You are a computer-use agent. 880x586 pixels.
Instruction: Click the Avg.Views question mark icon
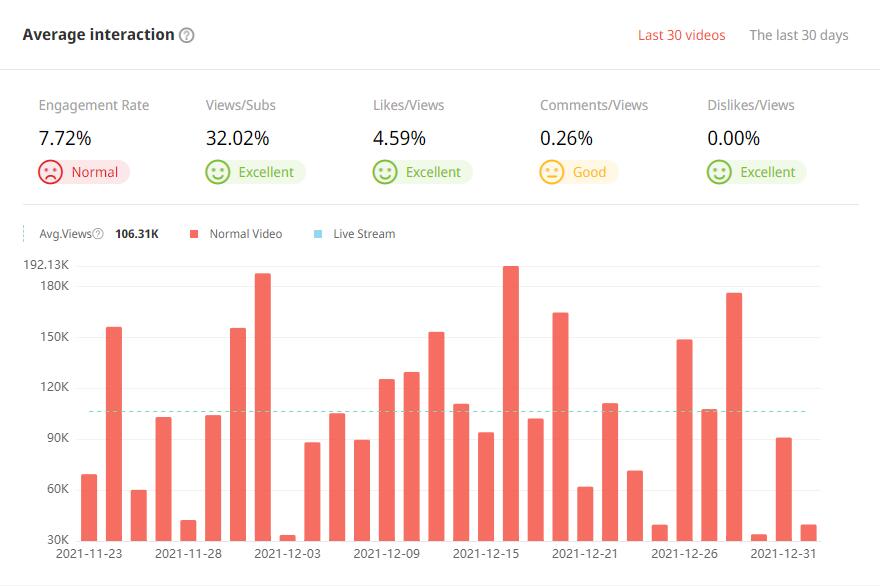(x=98, y=234)
